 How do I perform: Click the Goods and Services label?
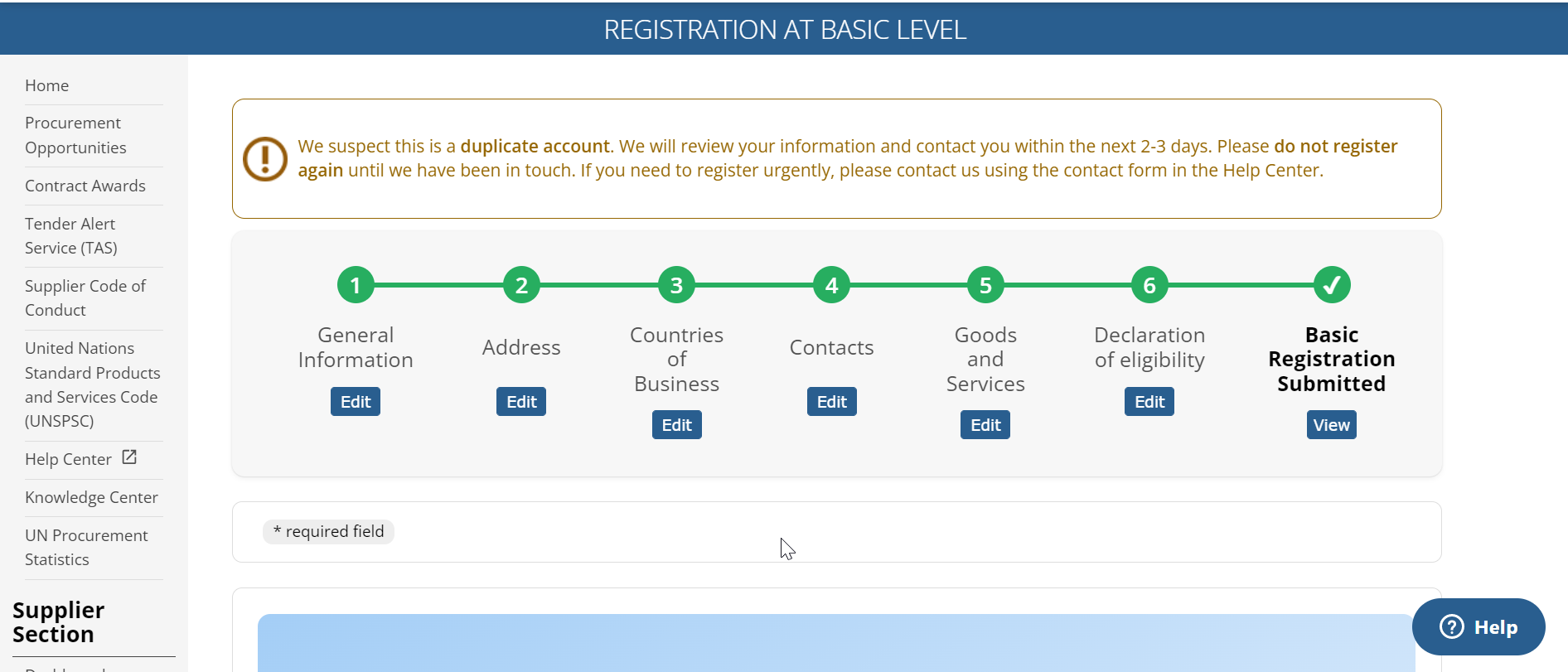(x=985, y=359)
